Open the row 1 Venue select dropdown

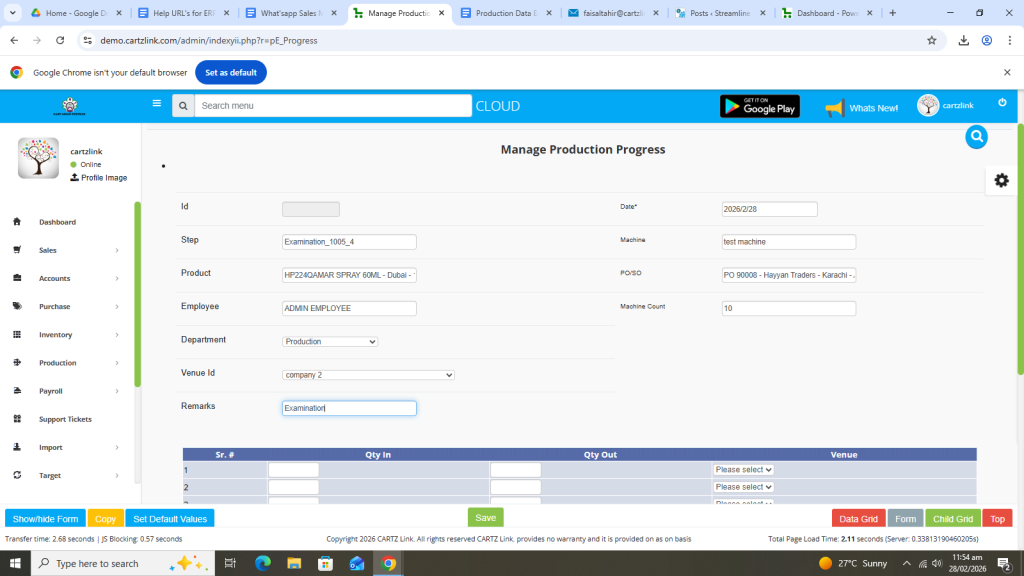click(744, 470)
